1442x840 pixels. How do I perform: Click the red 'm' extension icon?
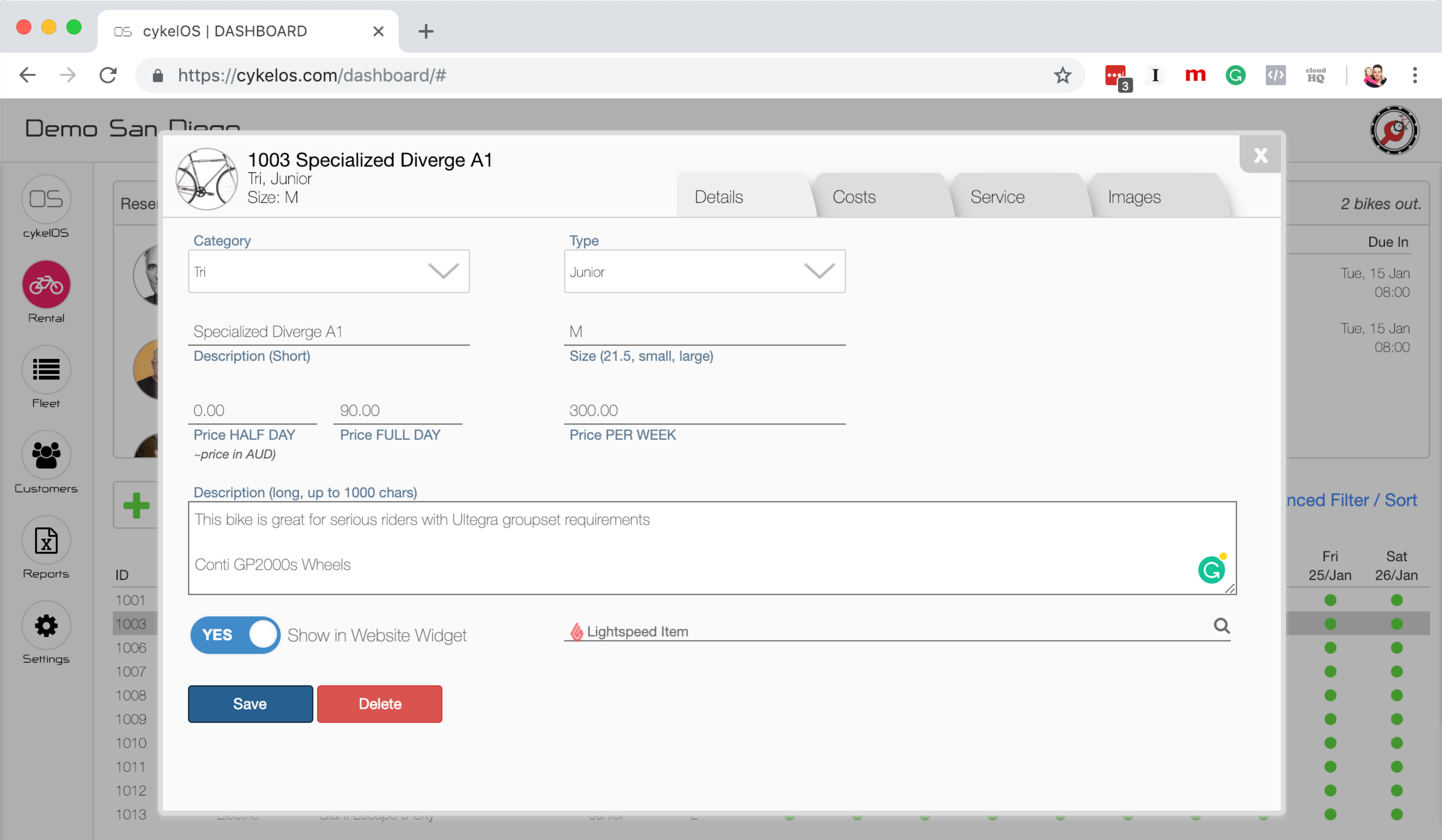pos(1195,75)
